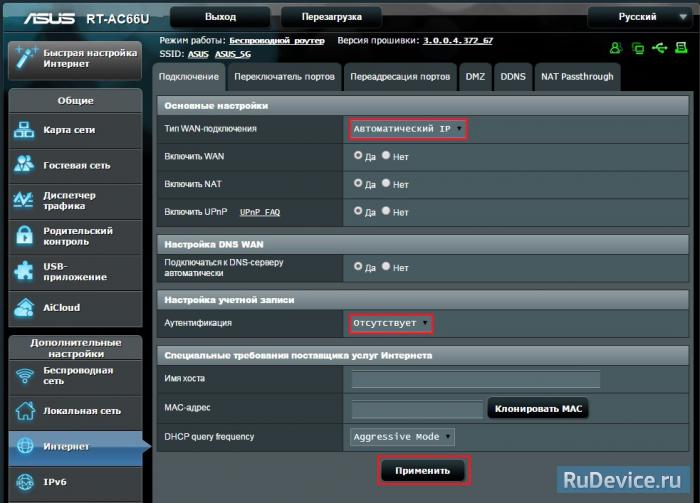Open the Тип WAN-подключения dropdown

[x=408, y=129]
